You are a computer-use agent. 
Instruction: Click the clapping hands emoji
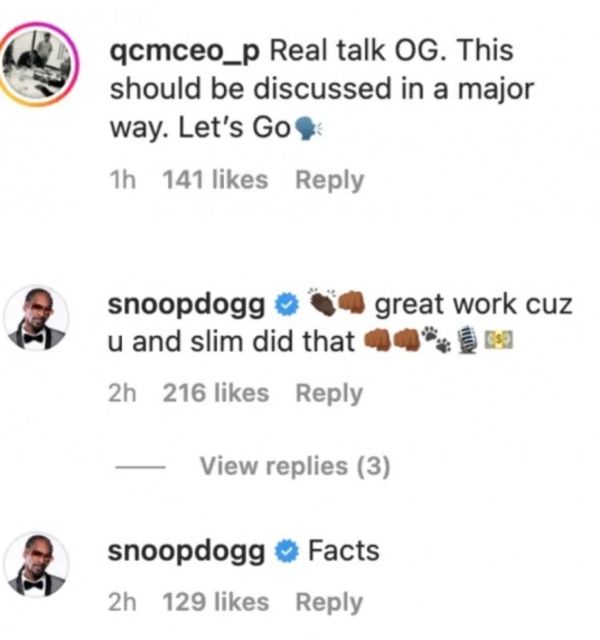point(322,303)
